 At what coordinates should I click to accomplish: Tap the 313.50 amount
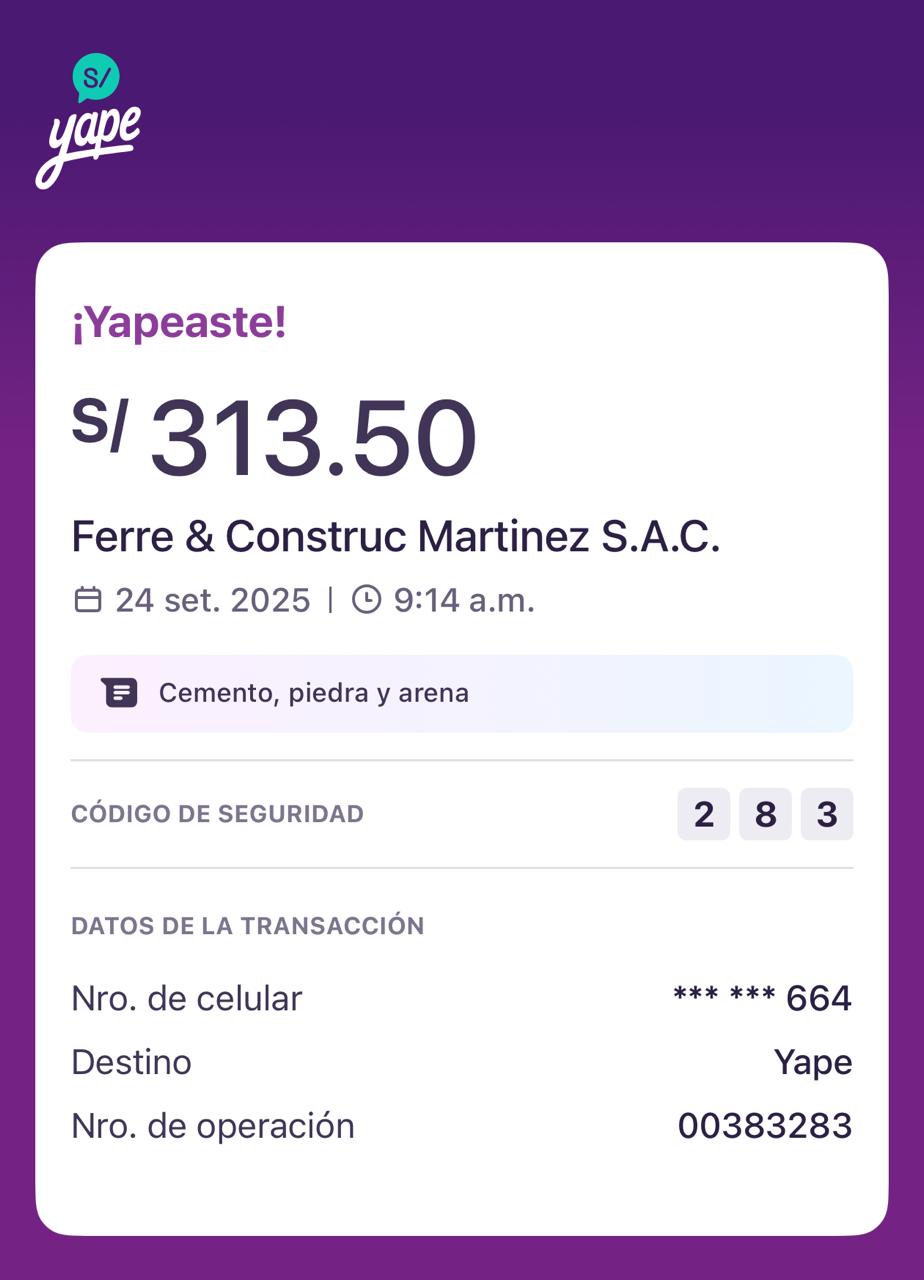[312, 440]
